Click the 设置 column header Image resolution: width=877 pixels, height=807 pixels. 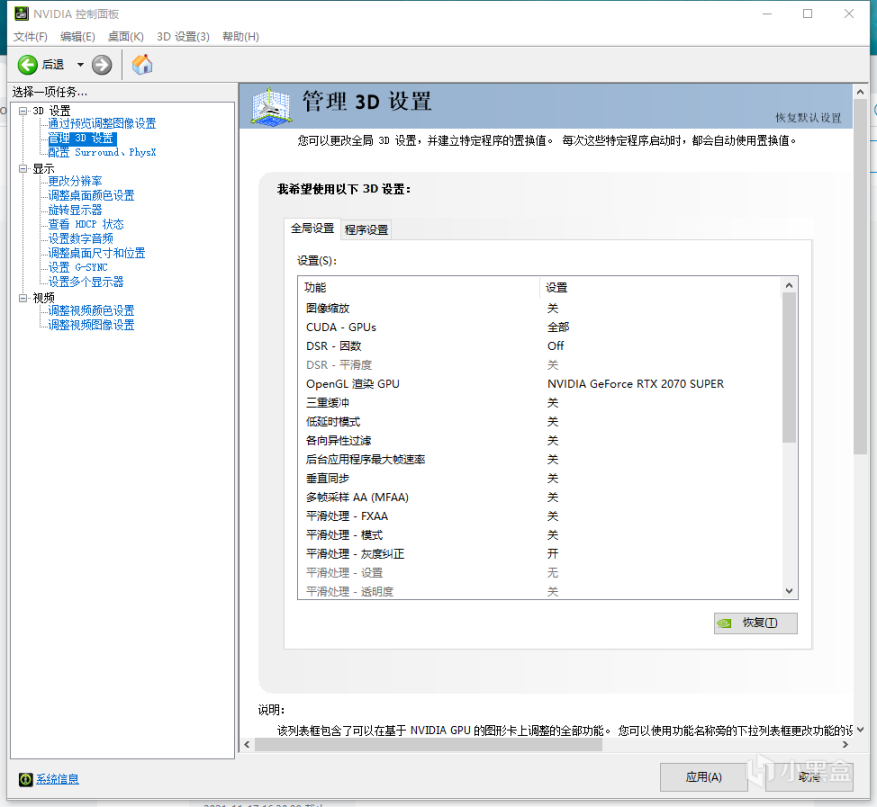[x=660, y=287]
